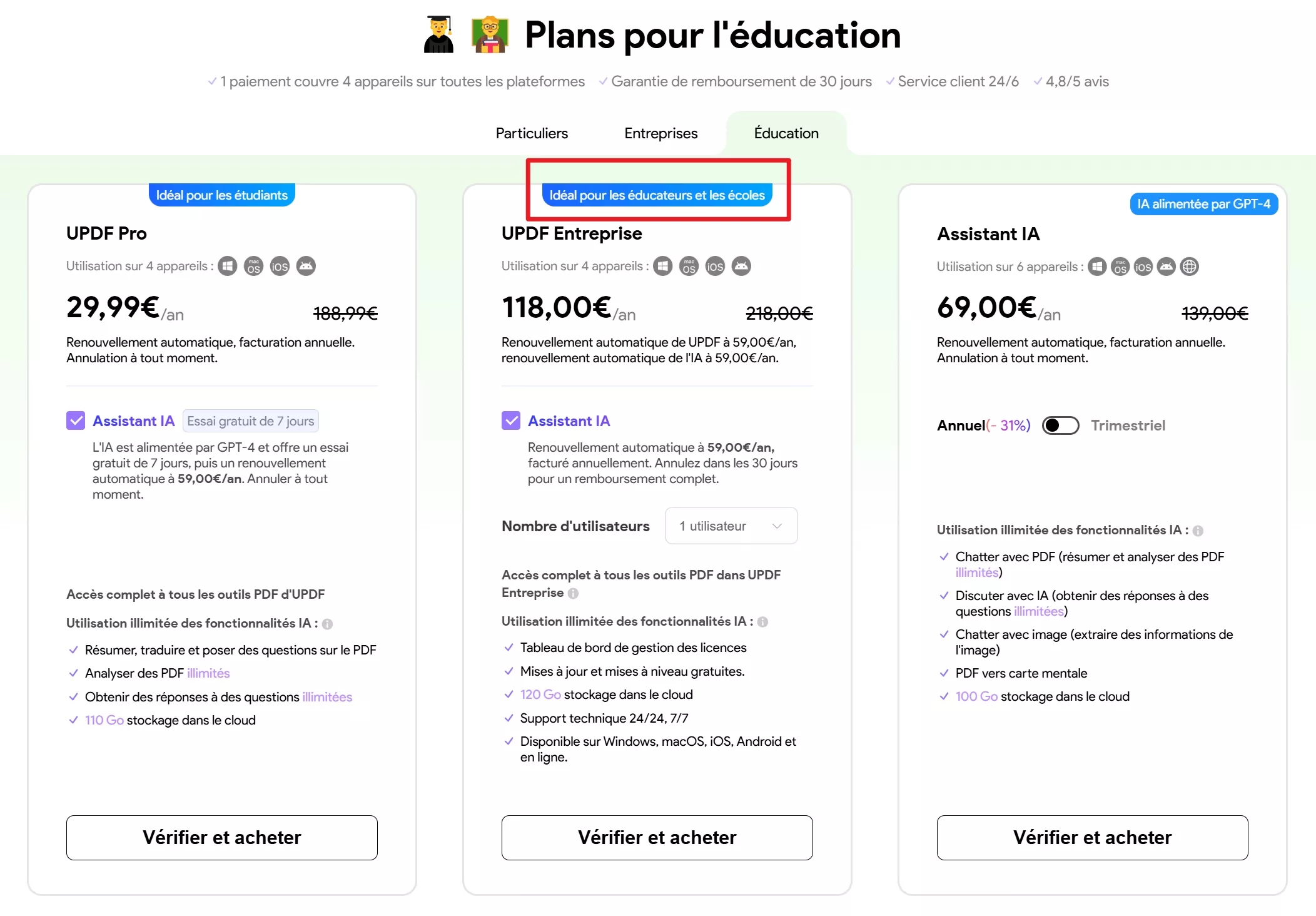Click the web globe icon under Assistant IA devices
The image size is (1316, 916).
[x=1189, y=267]
